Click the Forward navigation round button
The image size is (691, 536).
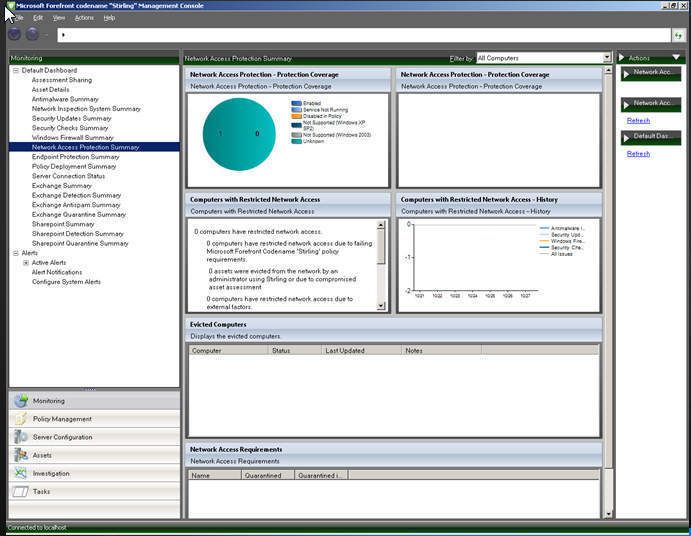[x=32, y=34]
